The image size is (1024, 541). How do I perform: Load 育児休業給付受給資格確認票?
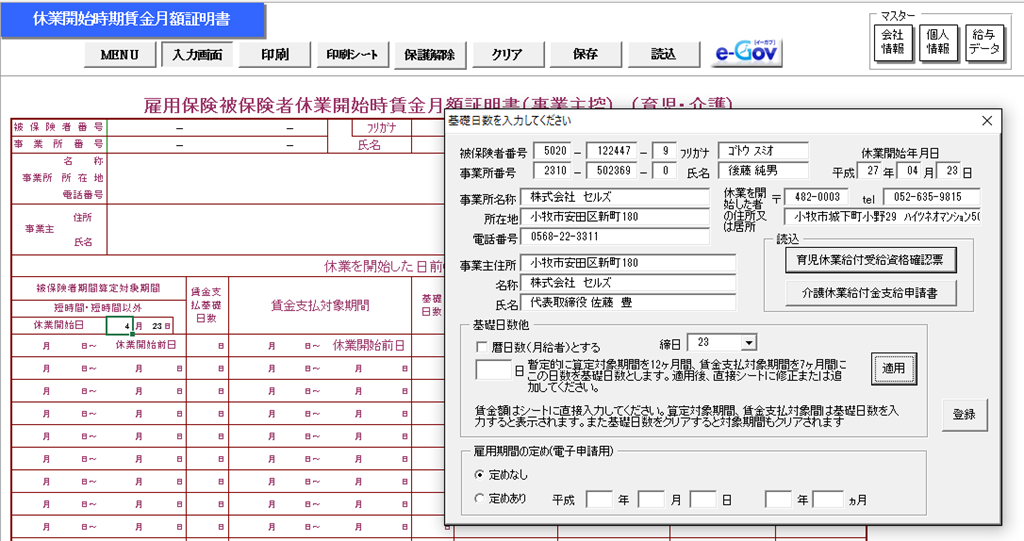coord(870,260)
